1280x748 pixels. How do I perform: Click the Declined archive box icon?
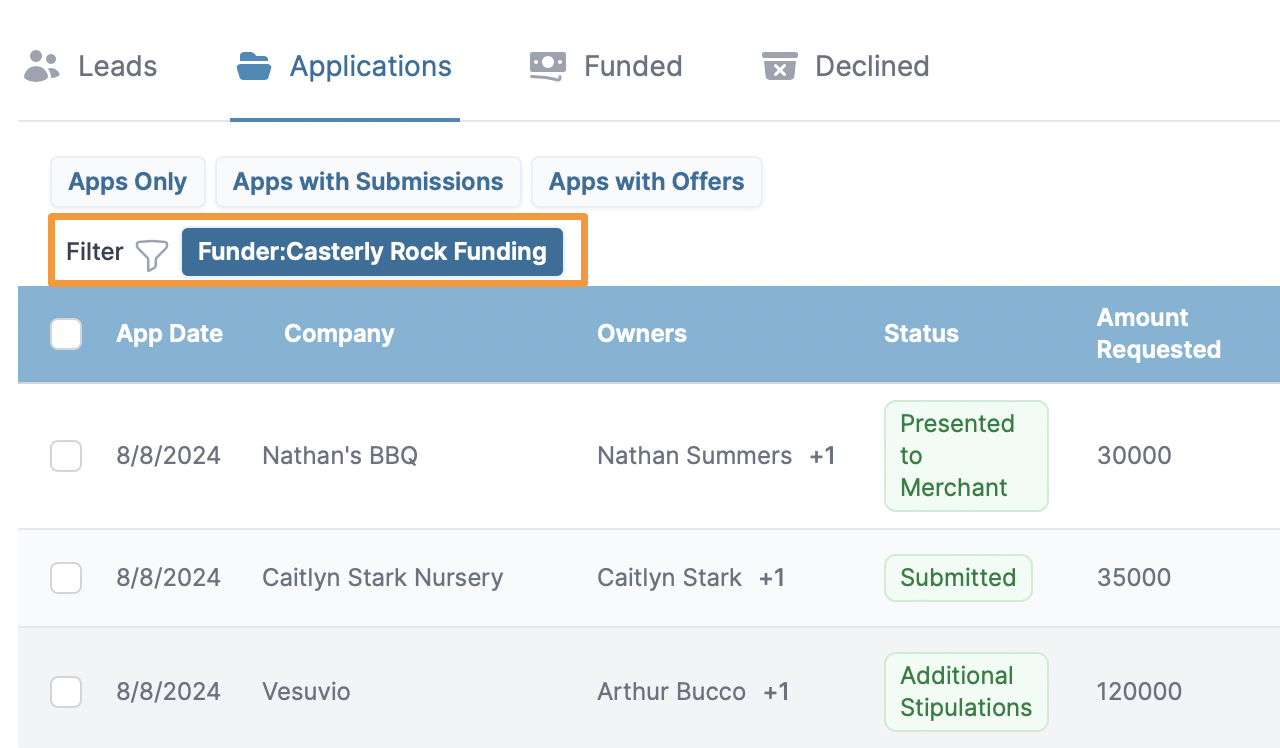(779, 66)
